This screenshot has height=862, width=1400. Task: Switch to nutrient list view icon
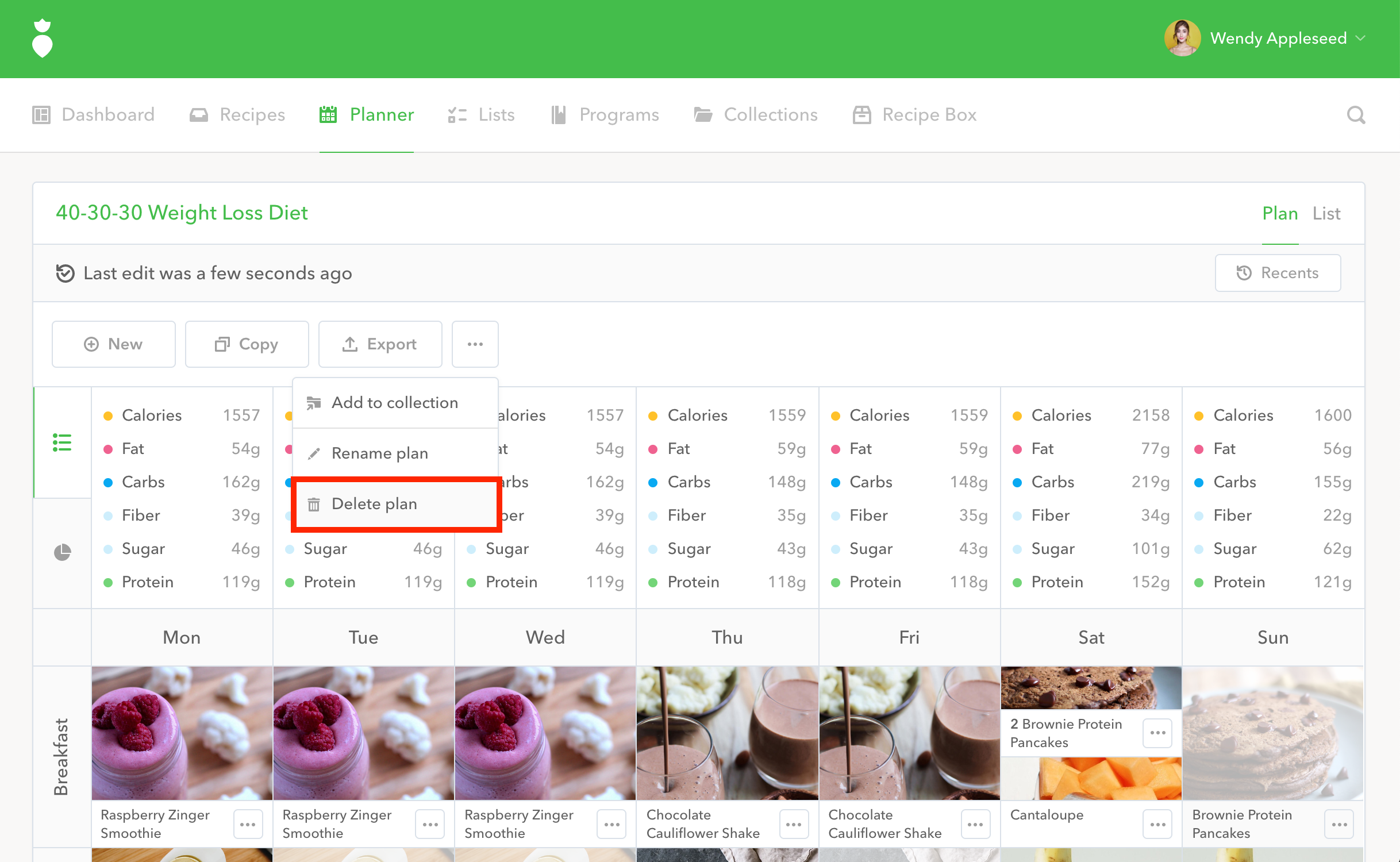tap(62, 442)
